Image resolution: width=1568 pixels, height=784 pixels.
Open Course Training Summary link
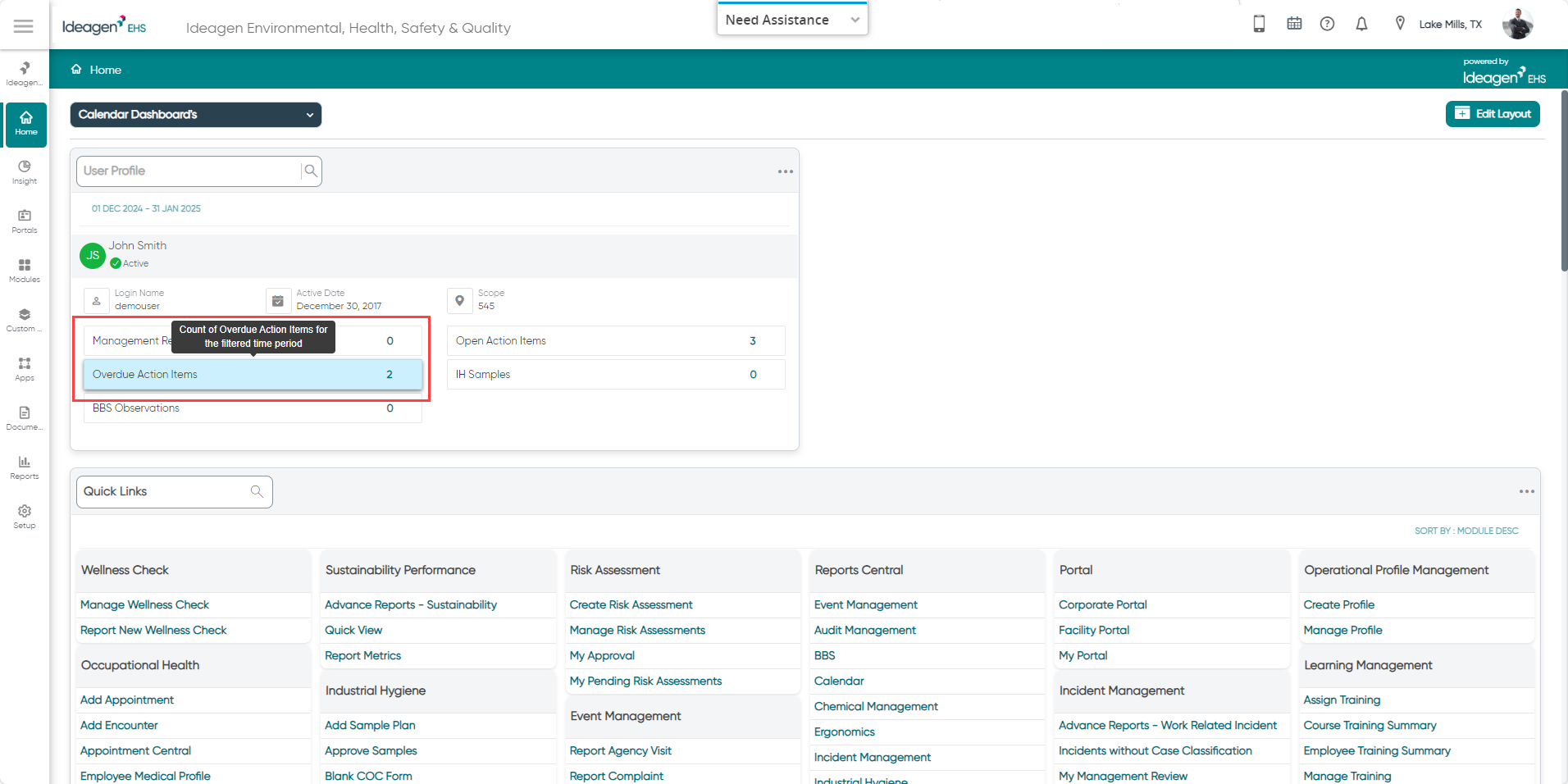tap(1370, 725)
